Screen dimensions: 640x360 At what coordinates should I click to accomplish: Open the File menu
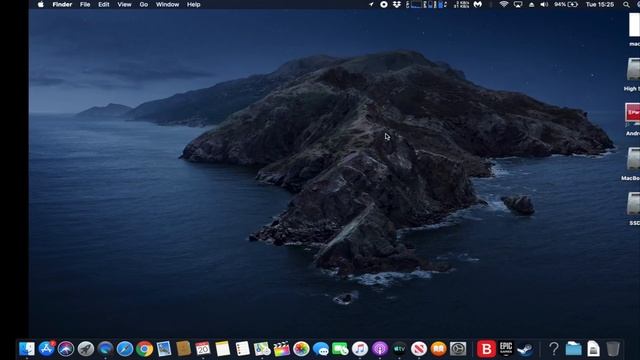tap(85, 4)
